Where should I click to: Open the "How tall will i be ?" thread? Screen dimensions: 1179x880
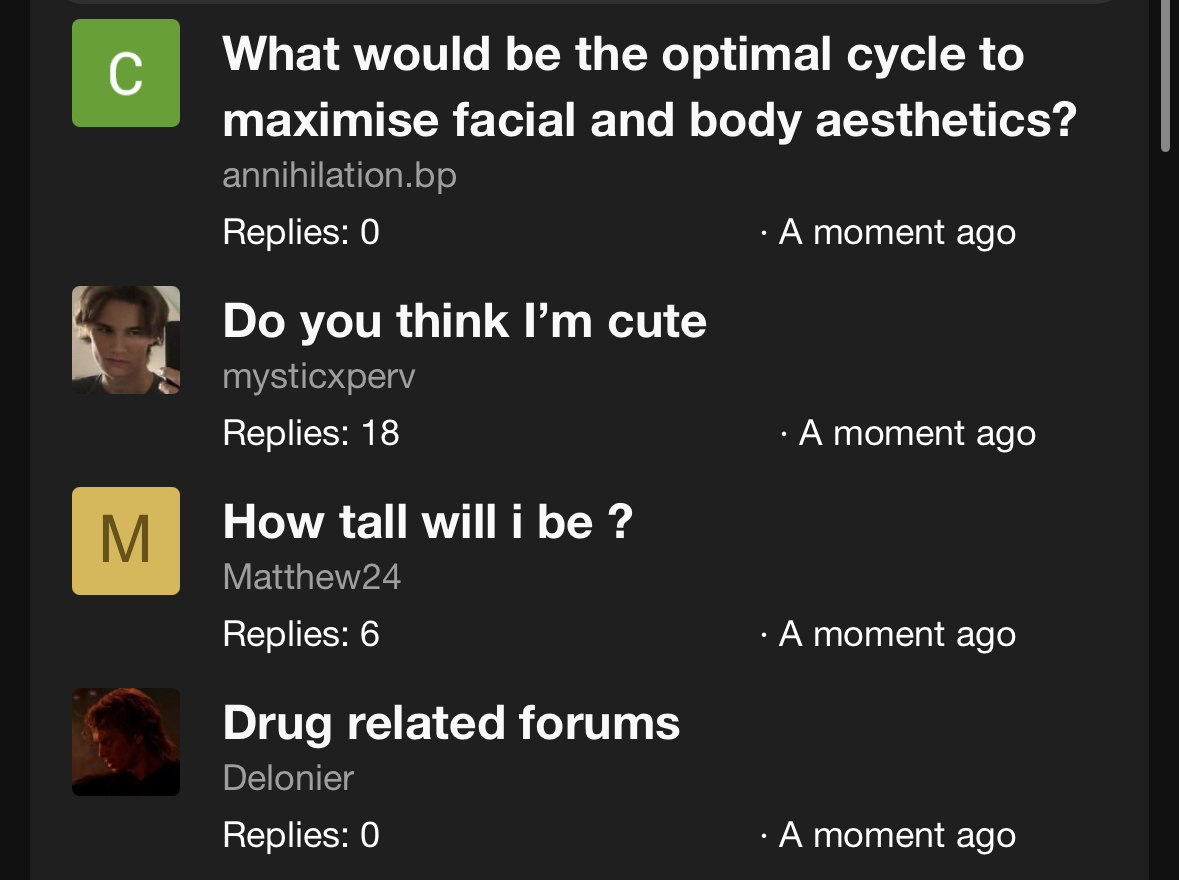(x=427, y=521)
